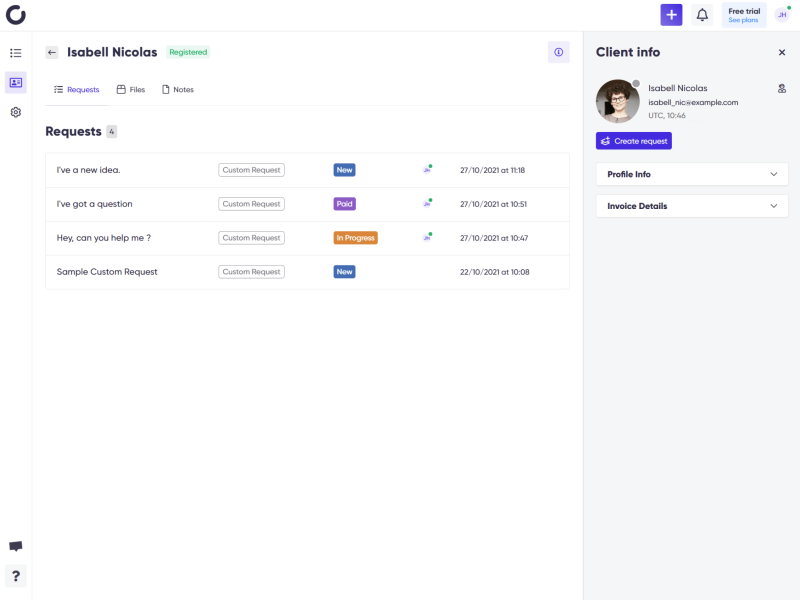Go back with the left arrow

click(x=52, y=53)
